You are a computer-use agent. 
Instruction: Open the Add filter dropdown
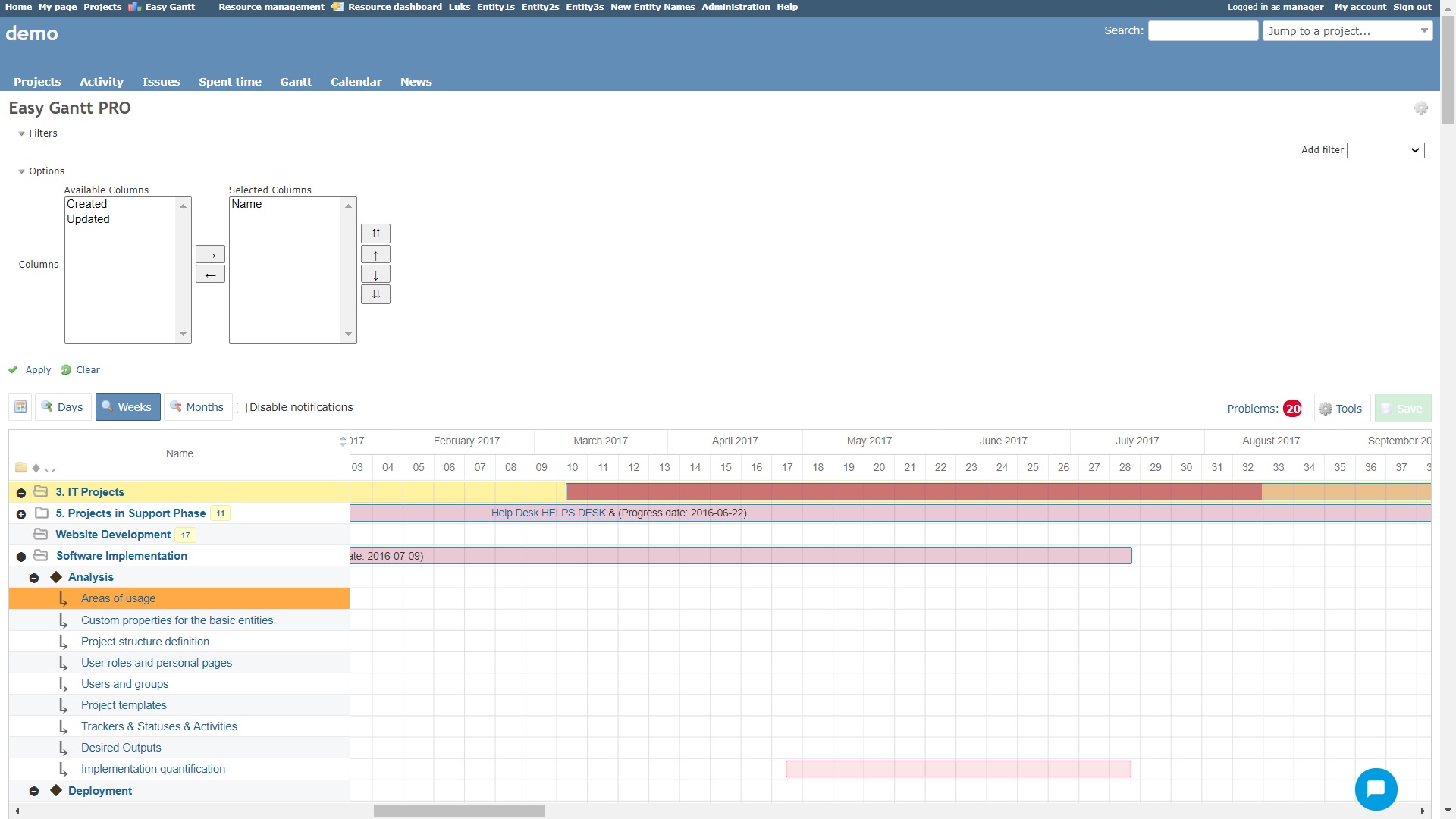(1385, 150)
